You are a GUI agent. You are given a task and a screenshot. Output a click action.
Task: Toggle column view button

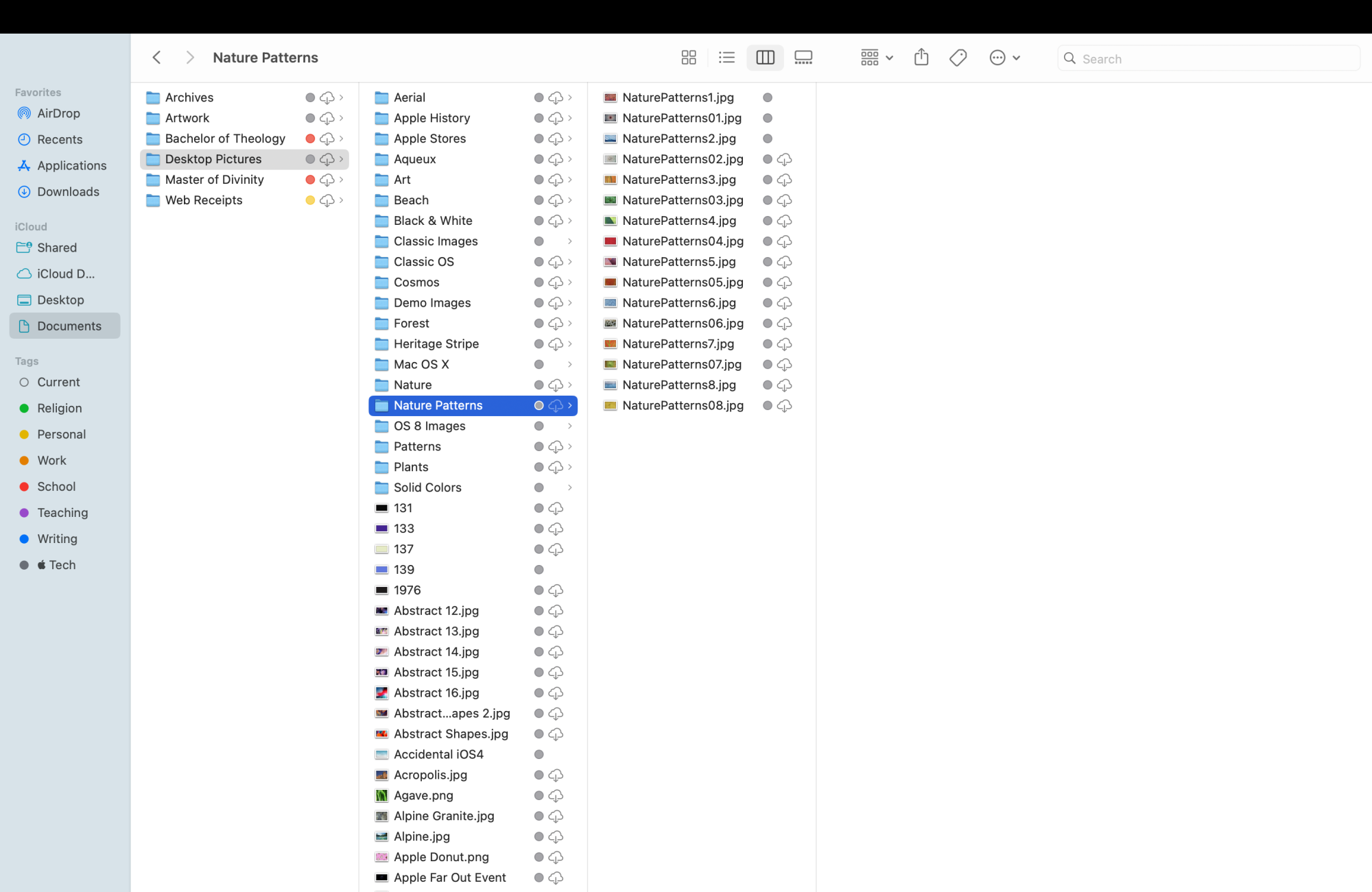(765, 58)
